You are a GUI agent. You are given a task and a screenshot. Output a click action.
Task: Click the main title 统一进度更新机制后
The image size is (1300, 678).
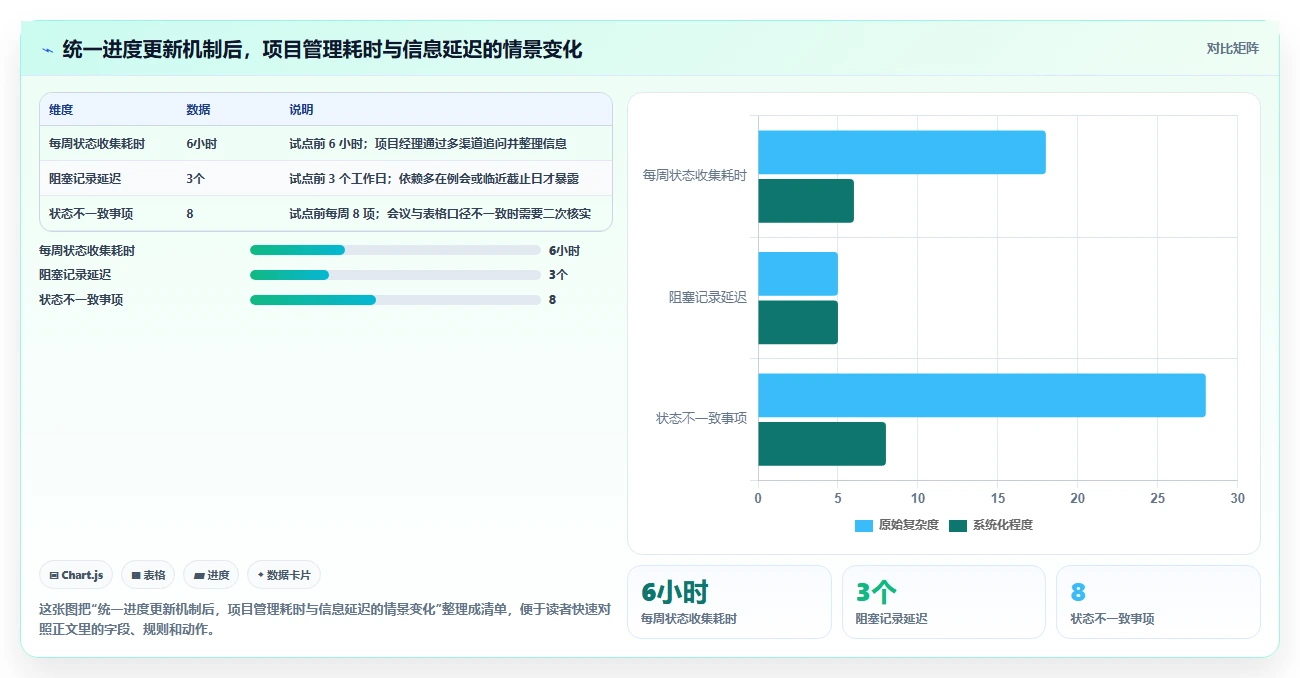(x=322, y=49)
